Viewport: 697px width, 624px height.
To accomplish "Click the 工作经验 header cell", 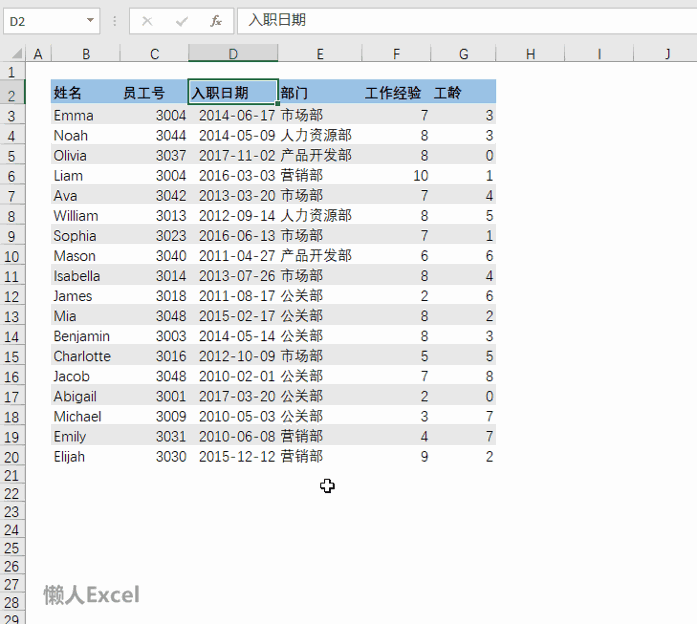I will [393, 93].
